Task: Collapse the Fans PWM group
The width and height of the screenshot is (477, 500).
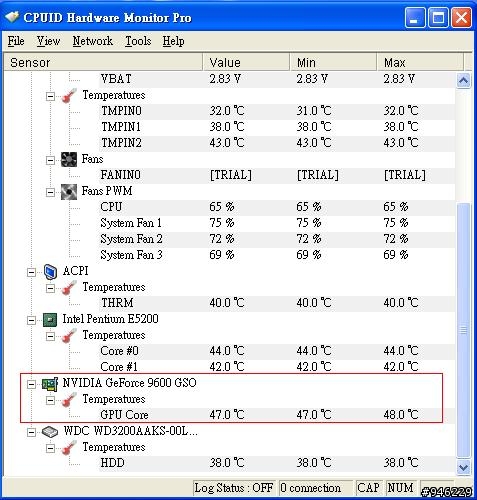Action: coord(50,192)
